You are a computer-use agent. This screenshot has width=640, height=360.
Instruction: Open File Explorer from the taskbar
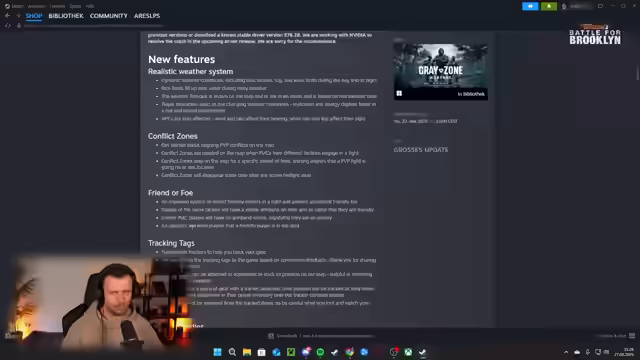point(247,352)
